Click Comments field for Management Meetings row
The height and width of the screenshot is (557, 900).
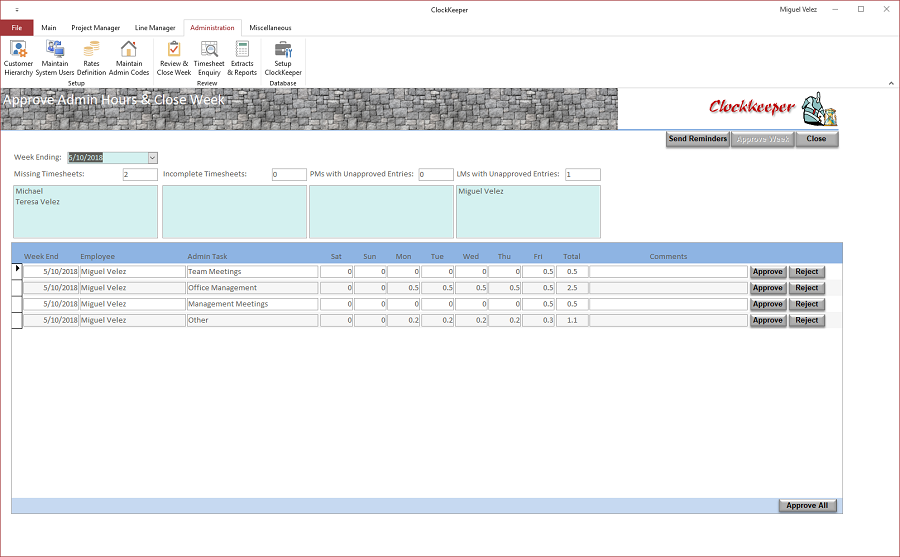[x=669, y=304]
